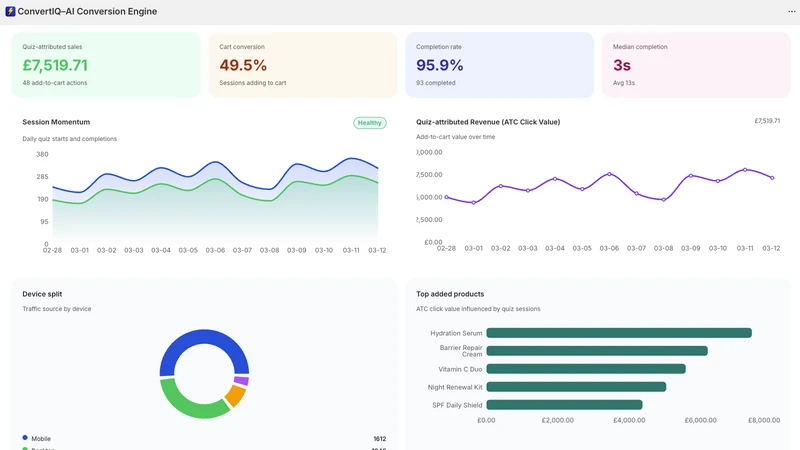
Task: Click the 03-06 label on Session Momentum axis
Action: click(215, 251)
